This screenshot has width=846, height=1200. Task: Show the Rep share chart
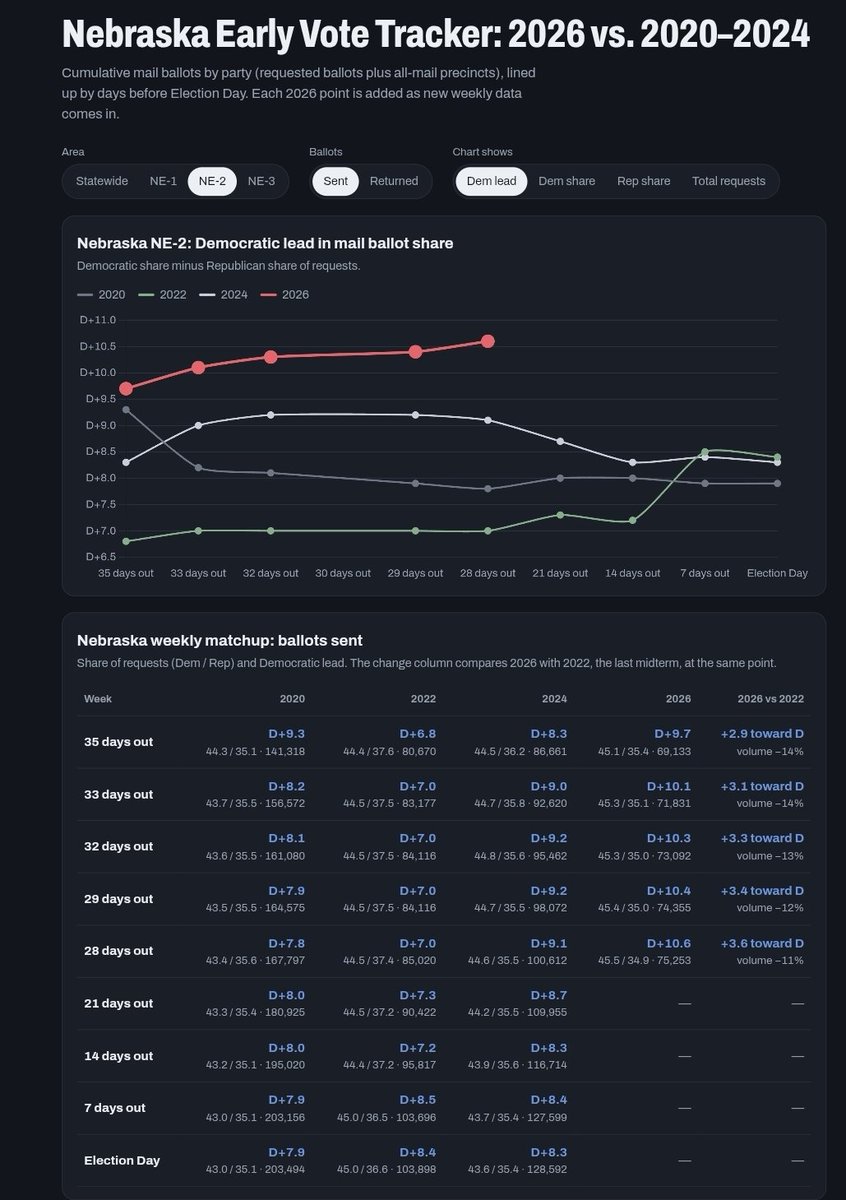643,181
